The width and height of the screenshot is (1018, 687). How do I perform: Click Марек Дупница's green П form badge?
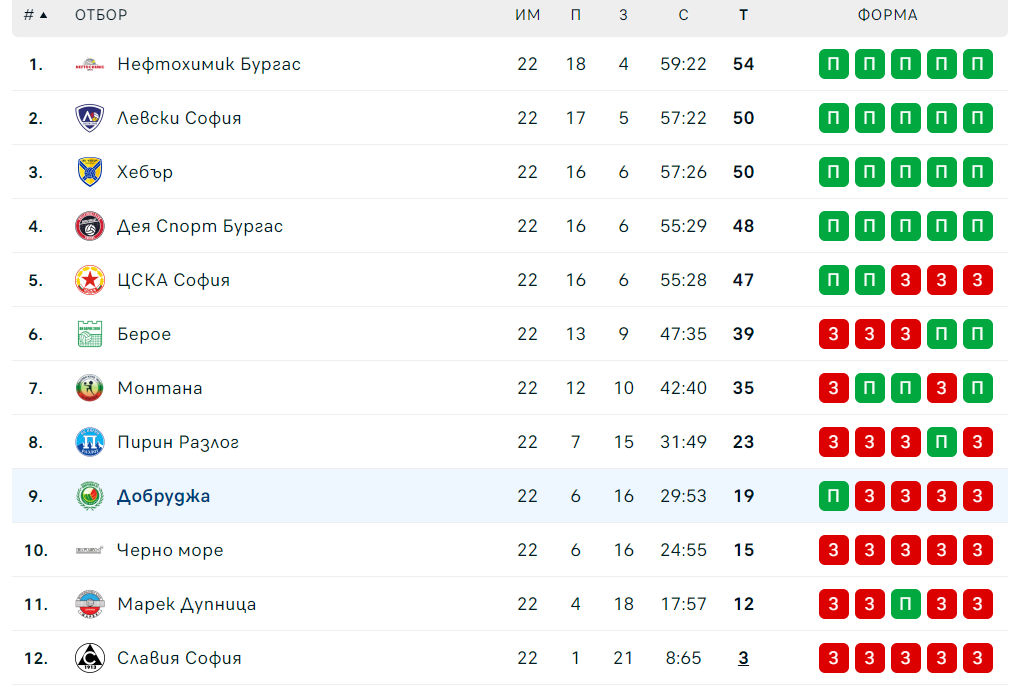pos(906,604)
